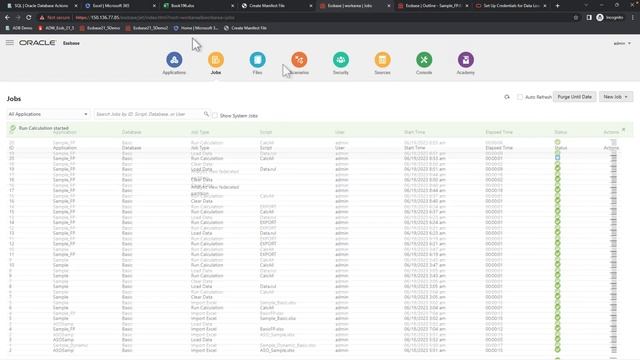Switch to Essbase Outline Sample_FP tab
This screenshot has width=640, height=360.
[x=432, y=6]
